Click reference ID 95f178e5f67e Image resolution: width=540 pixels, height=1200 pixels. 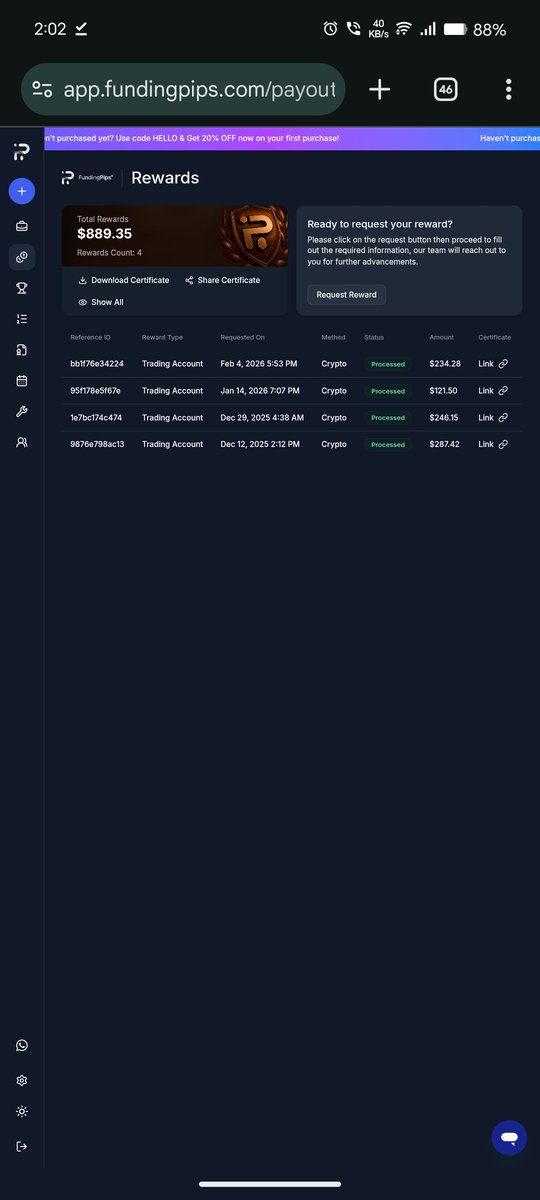95,391
